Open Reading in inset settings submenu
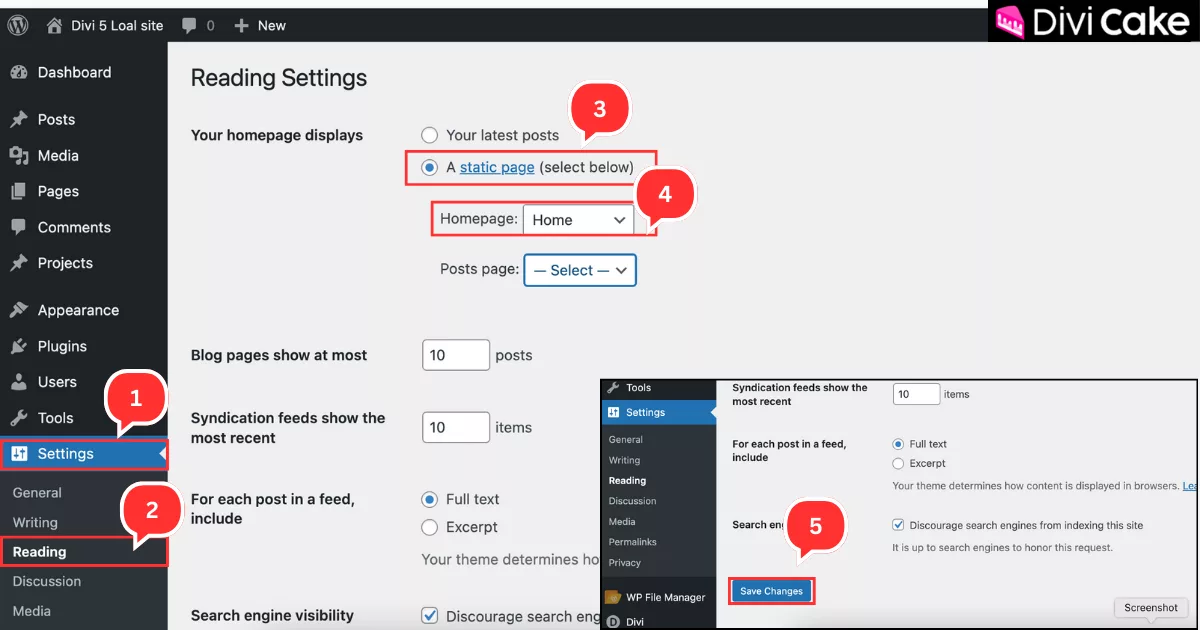1200x630 pixels. (627, 481)
